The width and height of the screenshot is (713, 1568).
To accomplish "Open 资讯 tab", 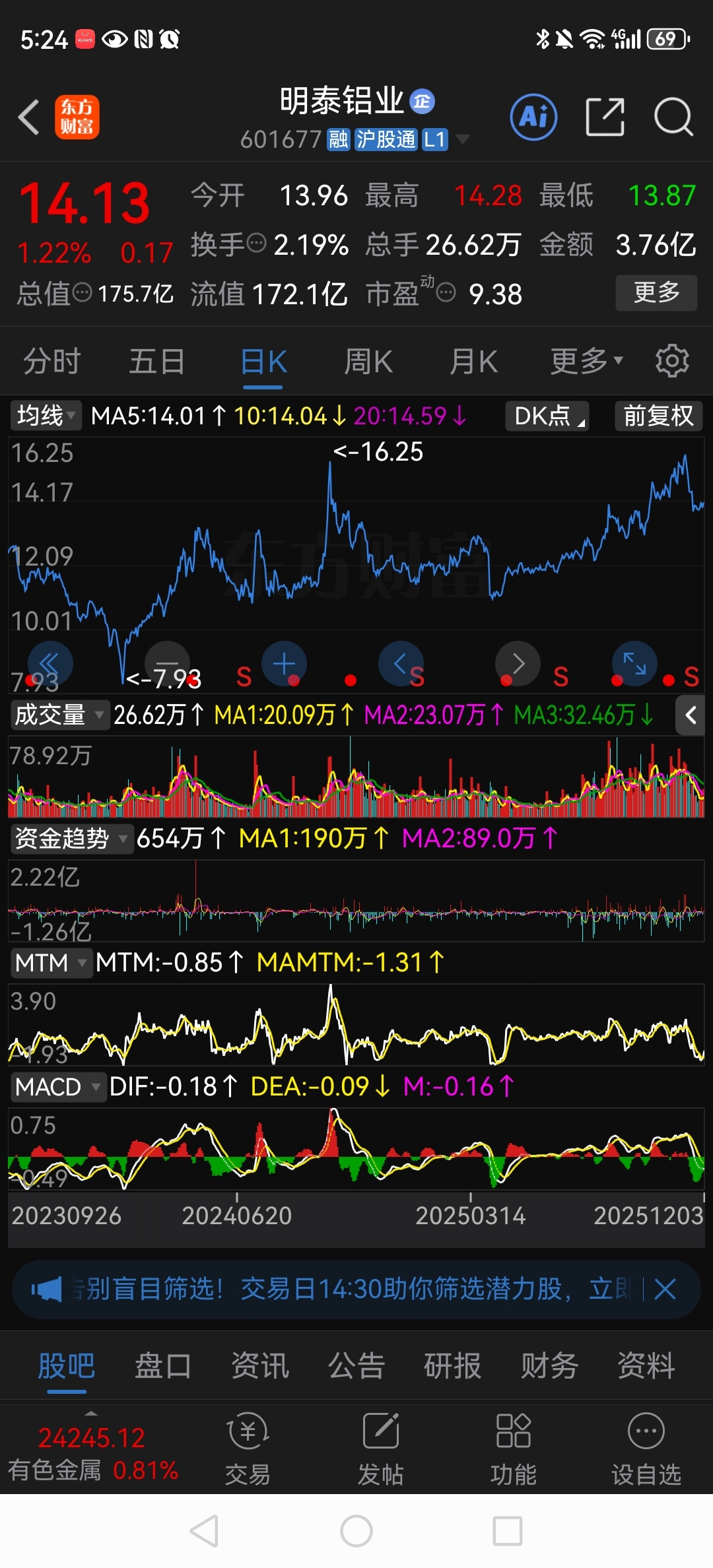I will click(x=259, y=1365).
